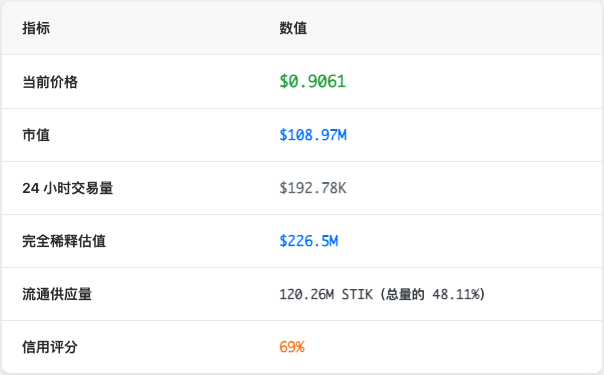Click the valuation value $226.5M
Viewport: 604px width, 375px height.
click(309, 241)
